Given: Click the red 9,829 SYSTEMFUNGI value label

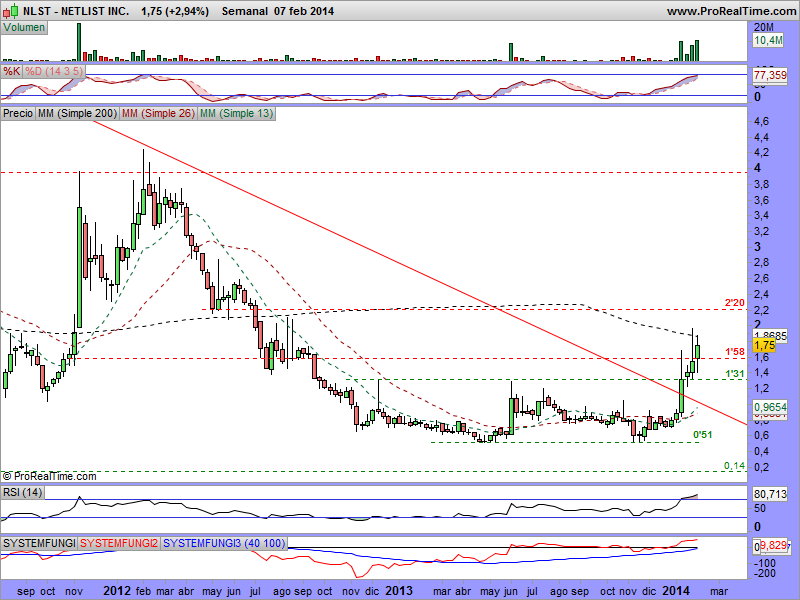Looking at the screenshot, I should point(773,545).
